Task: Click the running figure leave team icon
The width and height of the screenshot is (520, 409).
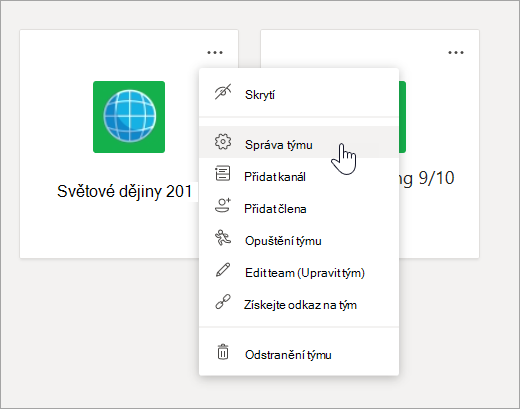Action: click(x=223, y=238)
